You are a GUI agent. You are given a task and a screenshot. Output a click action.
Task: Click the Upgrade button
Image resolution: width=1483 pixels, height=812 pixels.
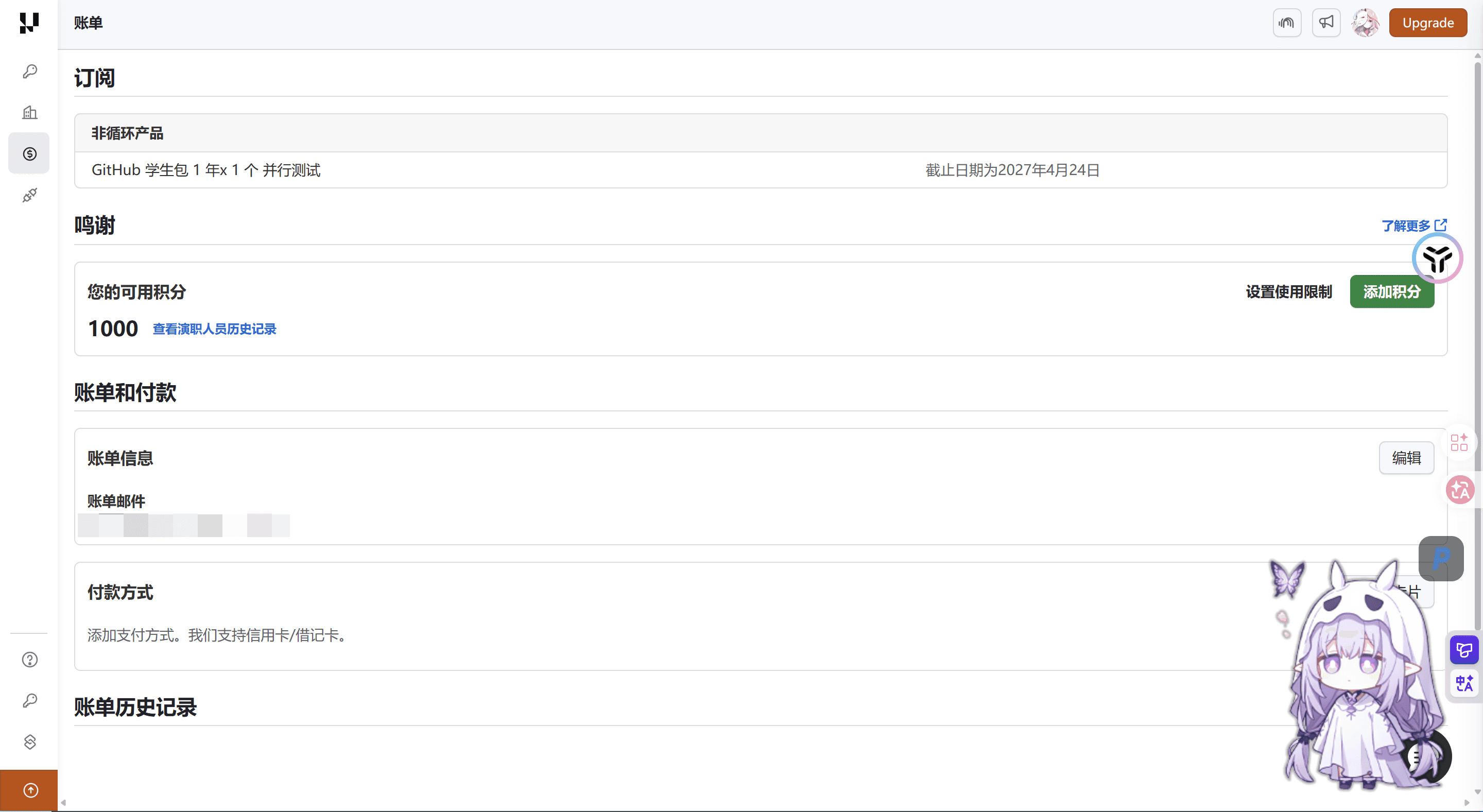[1428, 23]
